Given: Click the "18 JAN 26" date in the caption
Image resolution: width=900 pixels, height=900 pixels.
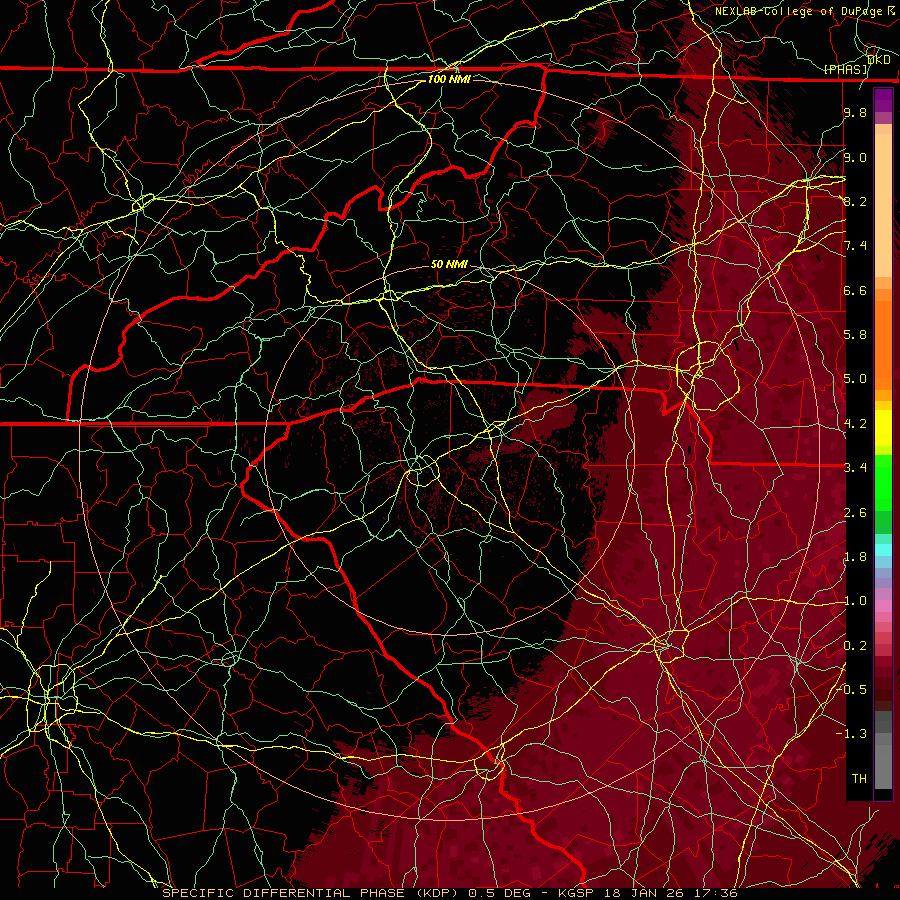Looking at the screenshot, I should pyautogui.click(x=644, y=893).
